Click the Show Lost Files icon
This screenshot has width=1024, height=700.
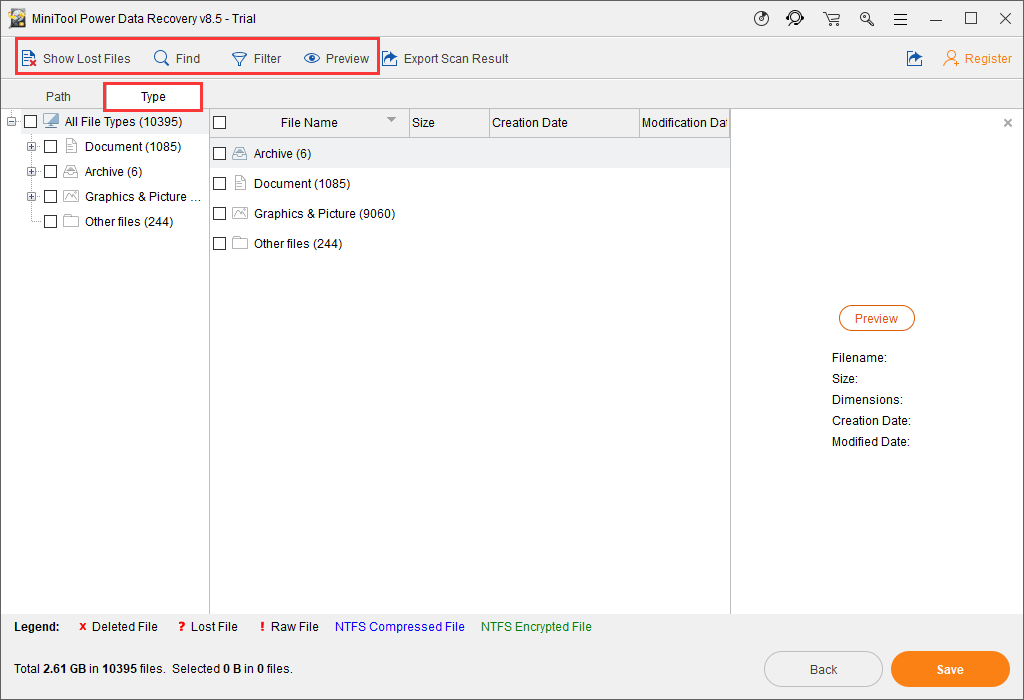click(x=29, y=59)
